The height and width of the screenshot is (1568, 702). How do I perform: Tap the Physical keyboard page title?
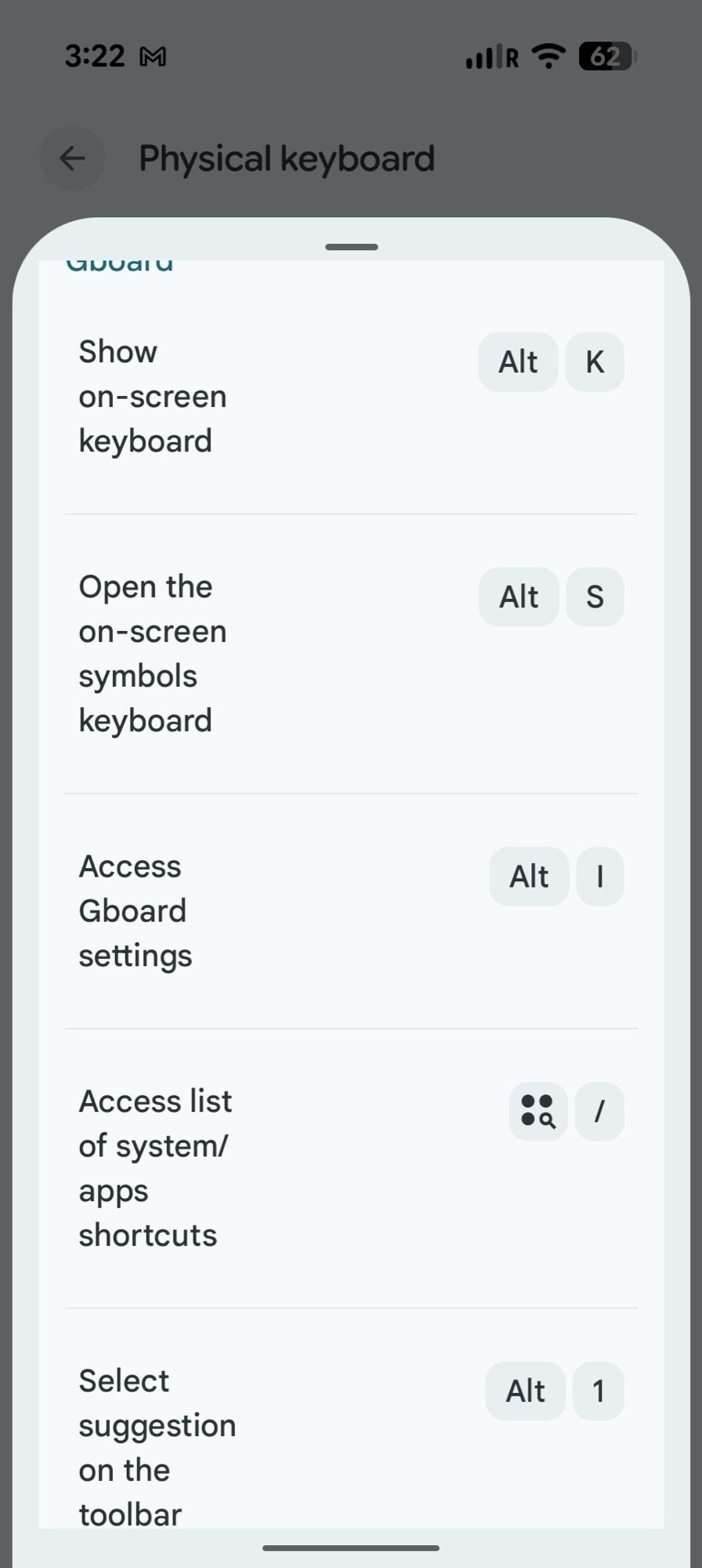pos(287,158)
